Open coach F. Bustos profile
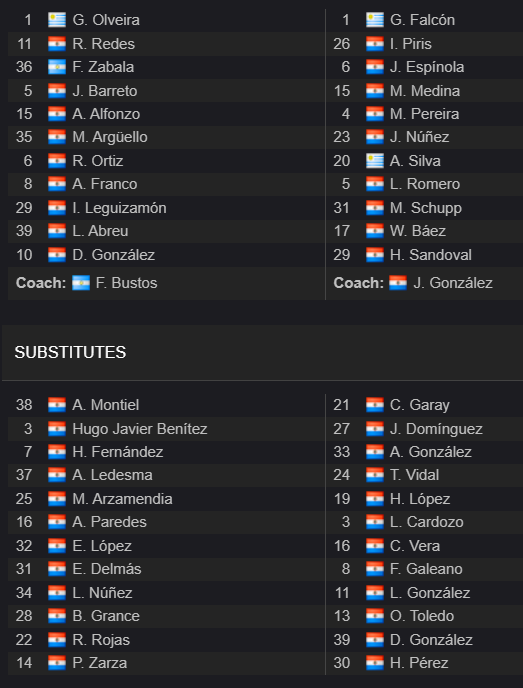The width and height of the screenshot is (523, 688). coord(126,283)
